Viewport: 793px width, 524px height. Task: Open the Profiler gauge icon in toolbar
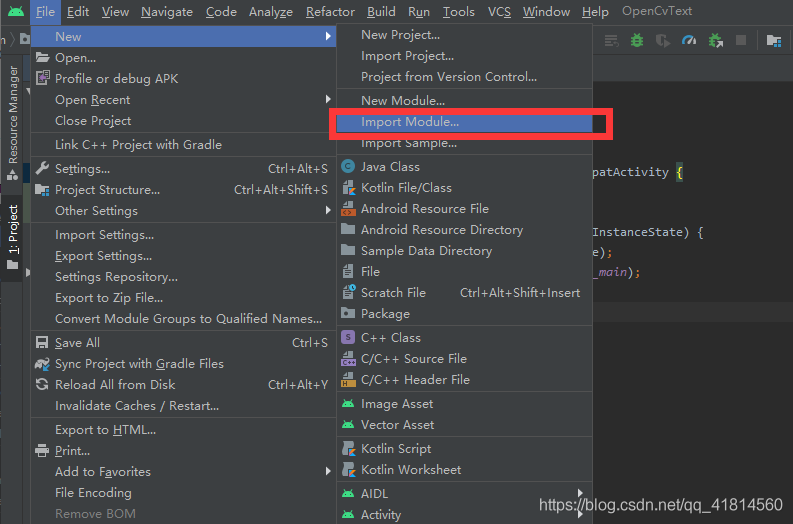click(689, 41)
